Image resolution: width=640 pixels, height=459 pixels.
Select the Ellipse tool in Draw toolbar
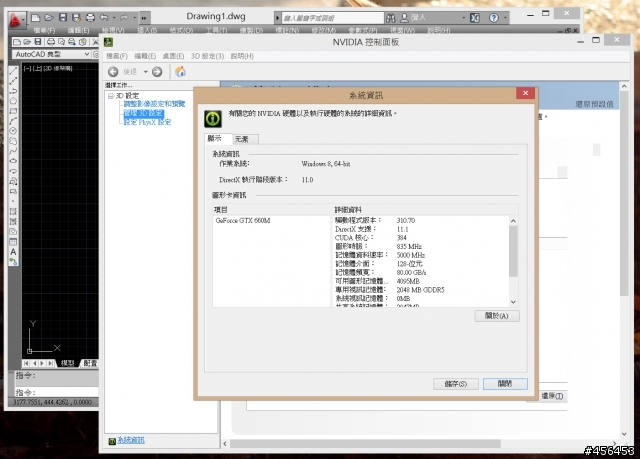point(13,161)
